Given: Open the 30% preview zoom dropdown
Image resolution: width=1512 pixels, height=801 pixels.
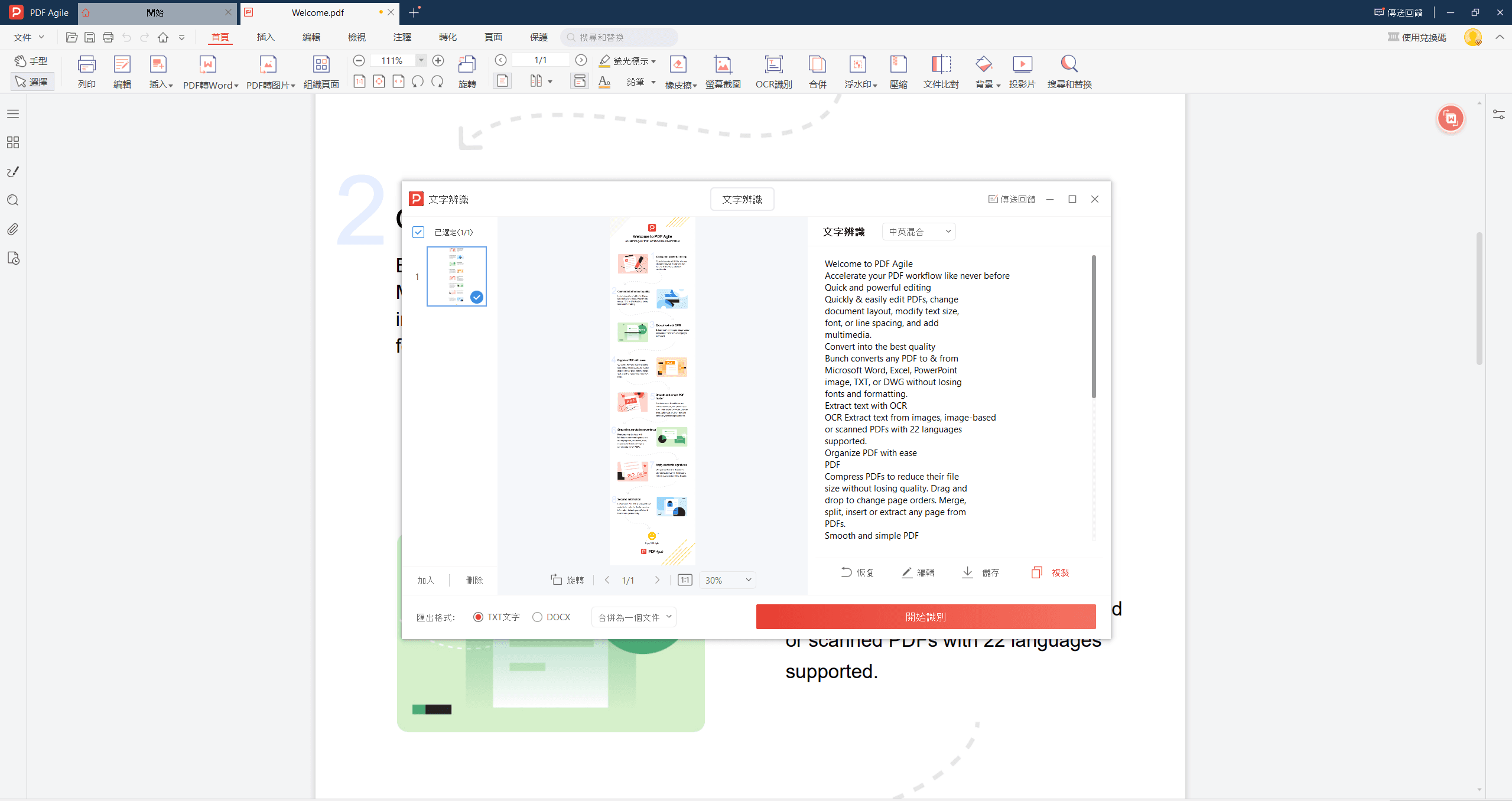Looking at the screenshot, I should pyautogui.click(x=727, y=580).
